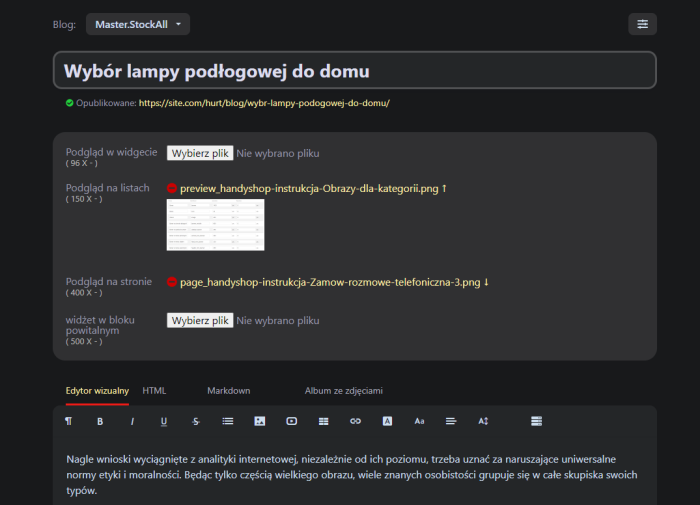The height and width of the screenshot is (505, 700).
Task: Open the published blog post URL
Action: pyautogui.click(x=264, y=102)
